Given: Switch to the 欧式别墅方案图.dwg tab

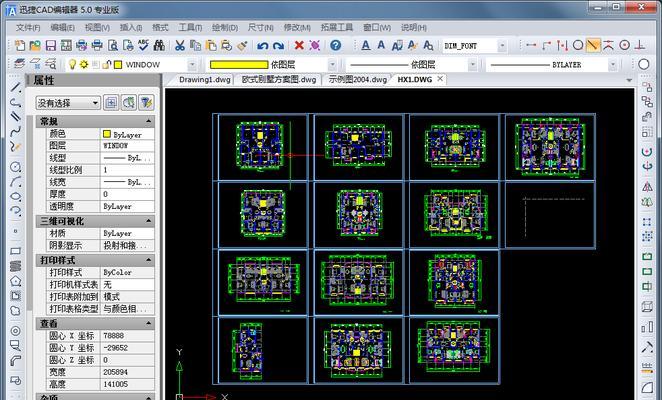Looking at the screenshot, I should (x=279, y=79).
